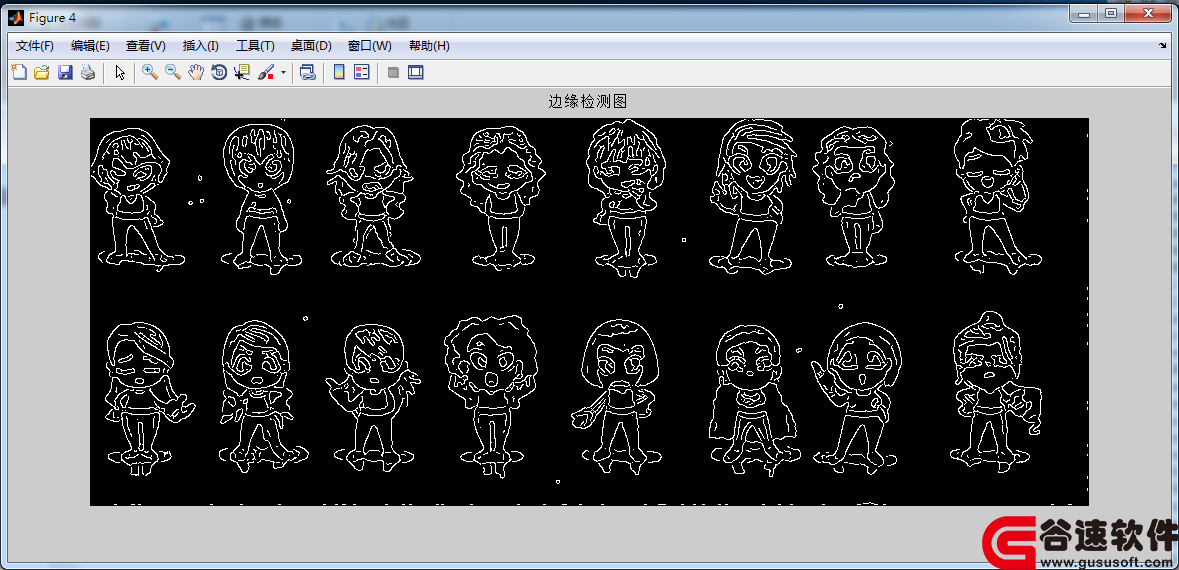1179x570 pixels.
Task: Activate the Zoom In magnifier tool
Action: 150,72
